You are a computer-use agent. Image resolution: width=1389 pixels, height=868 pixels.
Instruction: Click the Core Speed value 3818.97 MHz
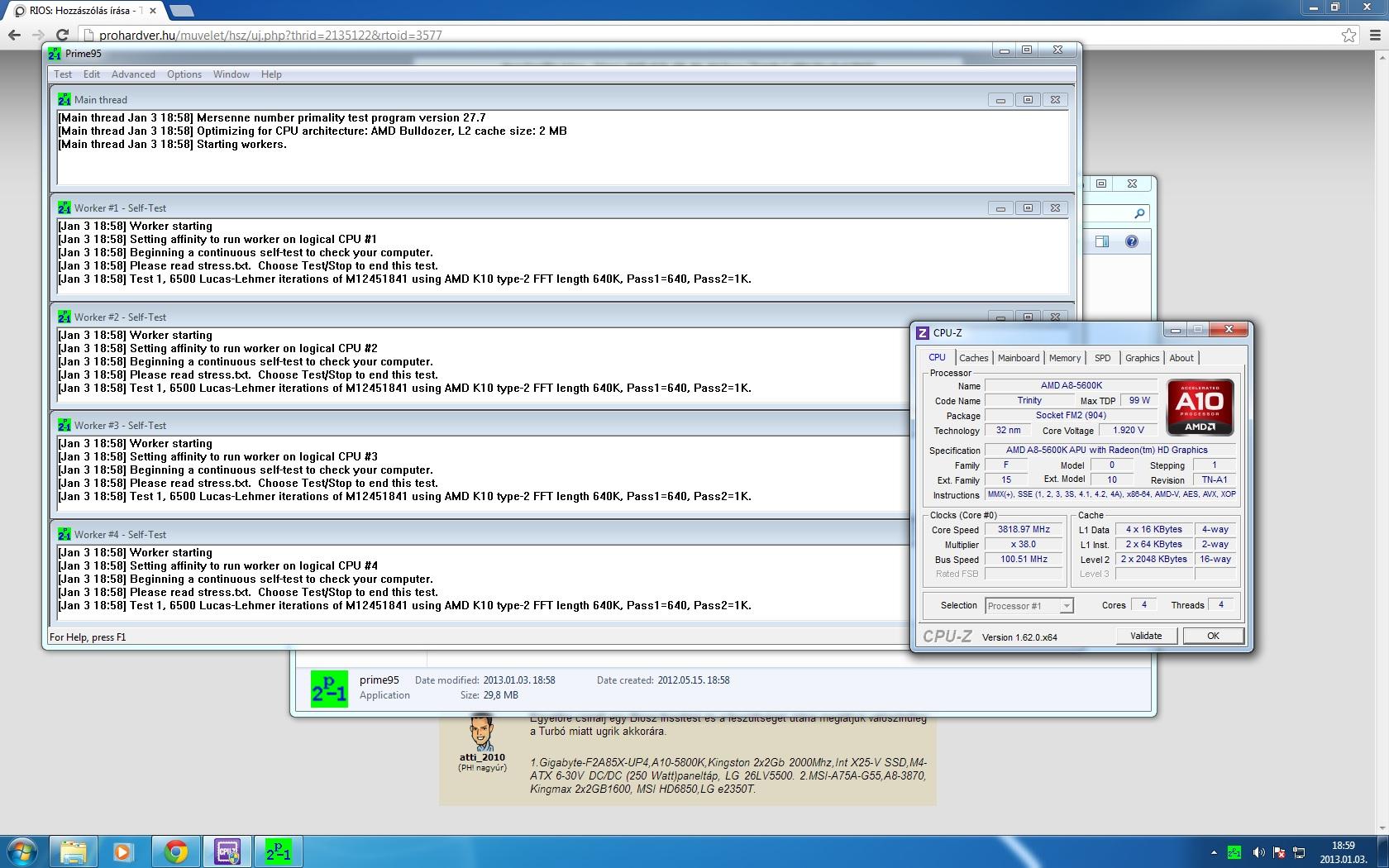1024,530
